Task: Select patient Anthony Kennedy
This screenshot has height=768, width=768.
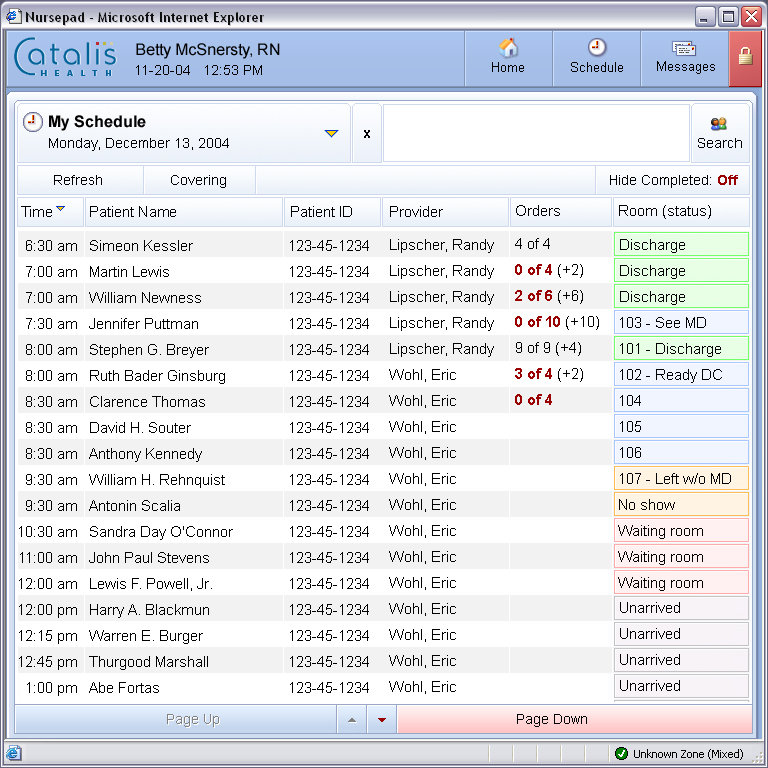Action: coord(145,453)
